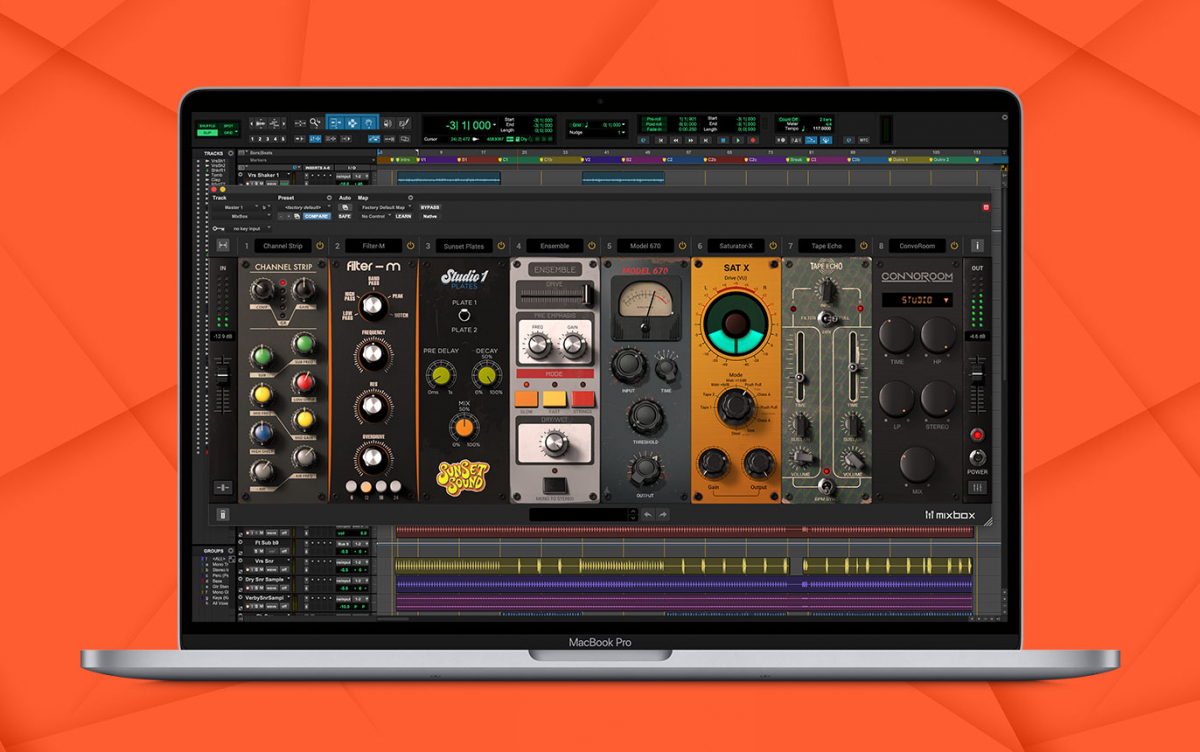The height and width of the screenshot is (752, 1200).
Task: Select the Zoomer tool in Pro Tools toolbar
Action: coord(316,122)
